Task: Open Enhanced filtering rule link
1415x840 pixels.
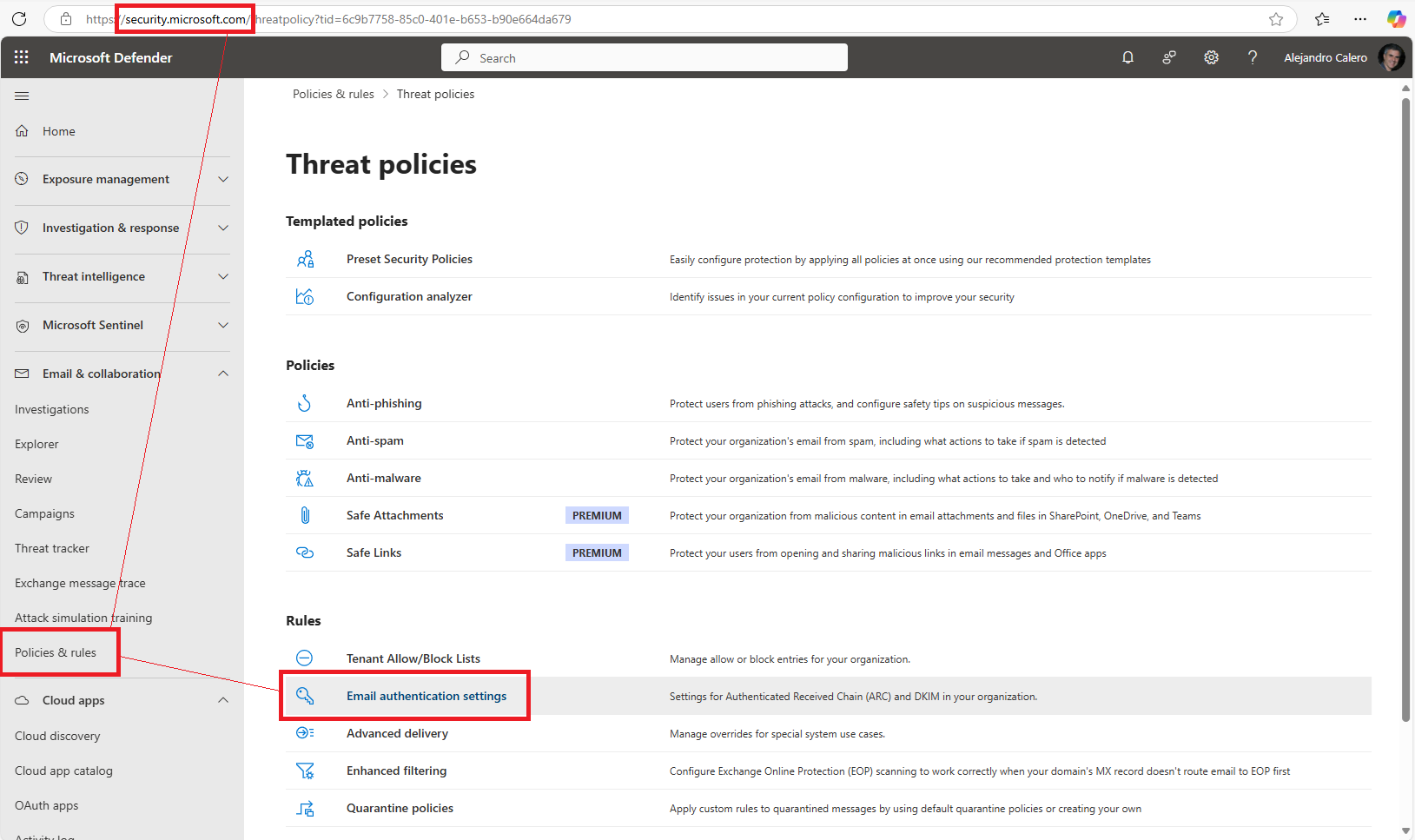Action: coord(396,771)
